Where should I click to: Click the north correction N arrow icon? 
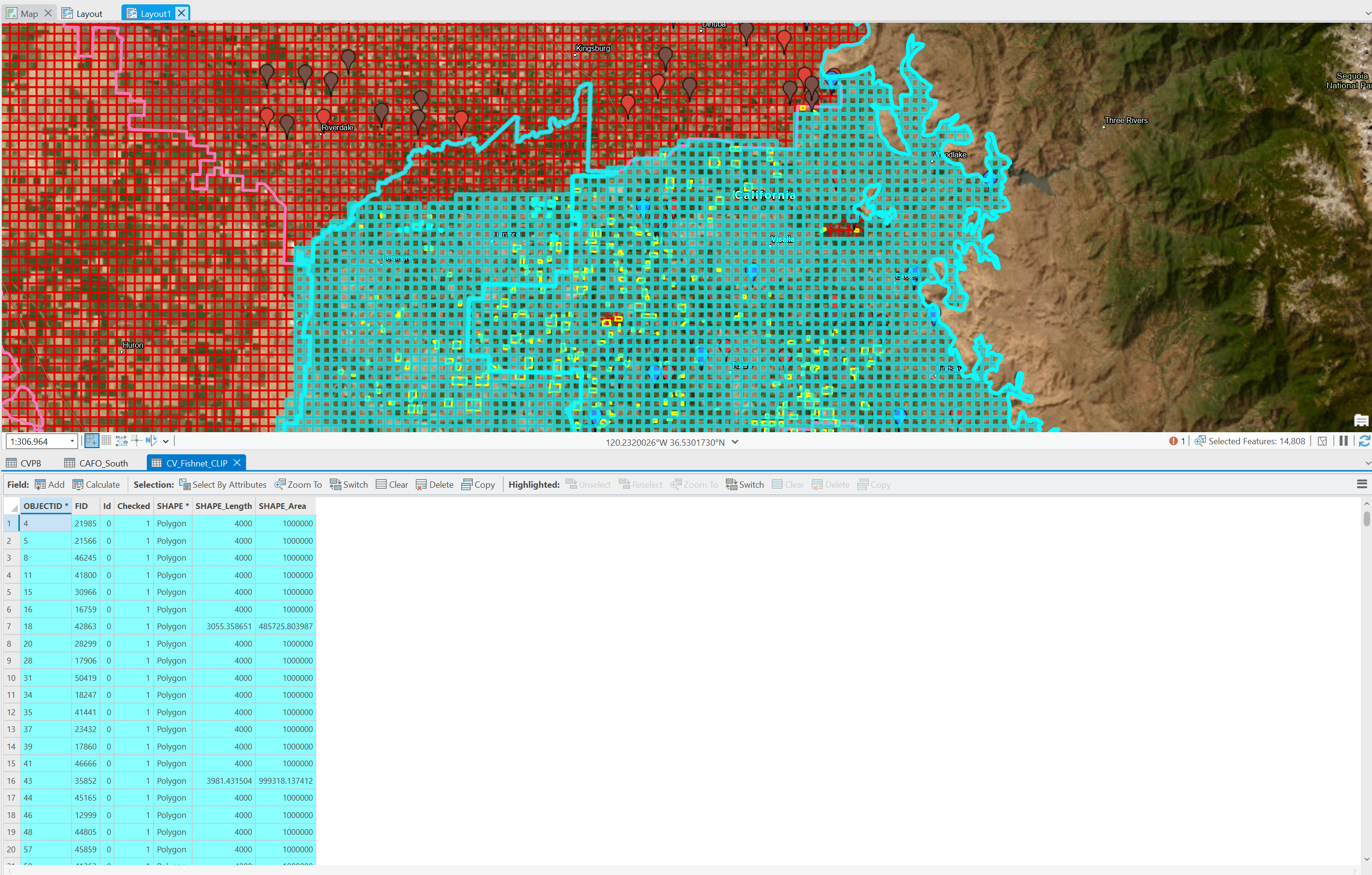tap(151, 440)
